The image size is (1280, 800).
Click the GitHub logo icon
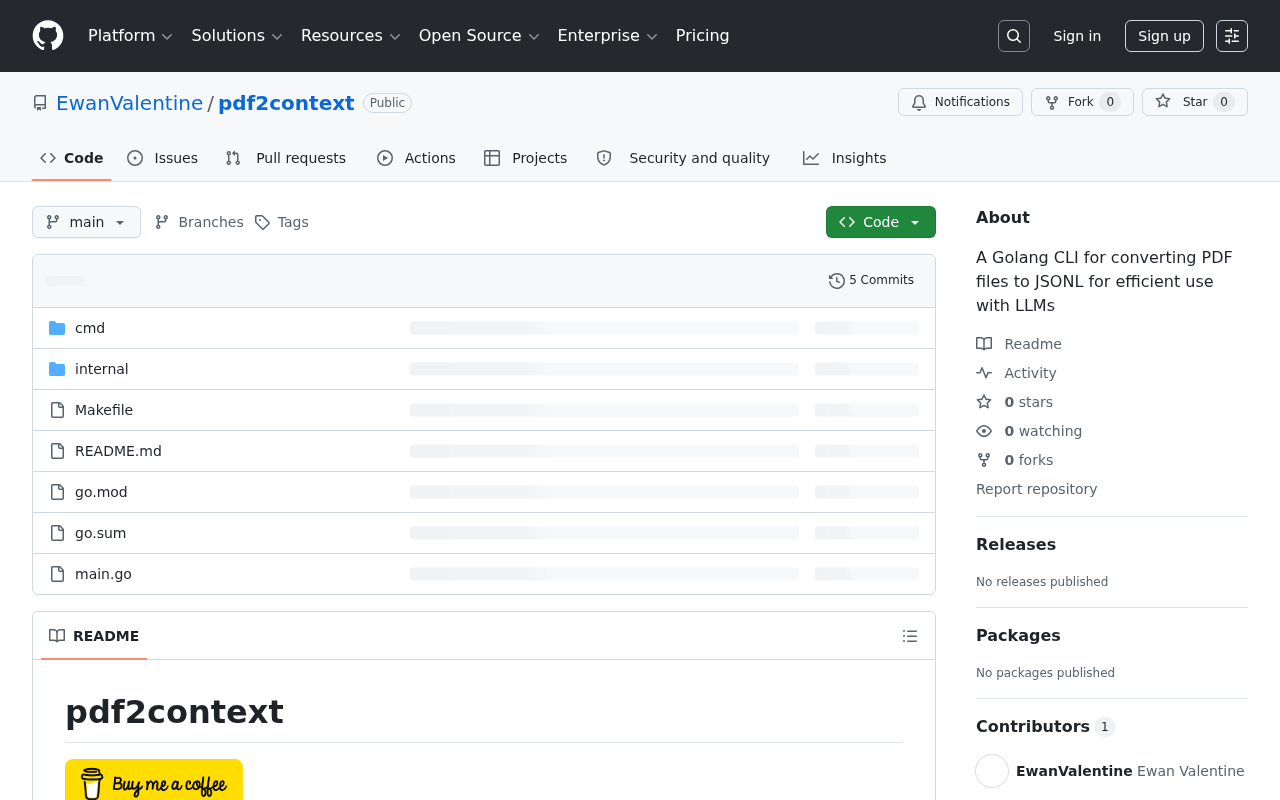click(x=48, y=36)
